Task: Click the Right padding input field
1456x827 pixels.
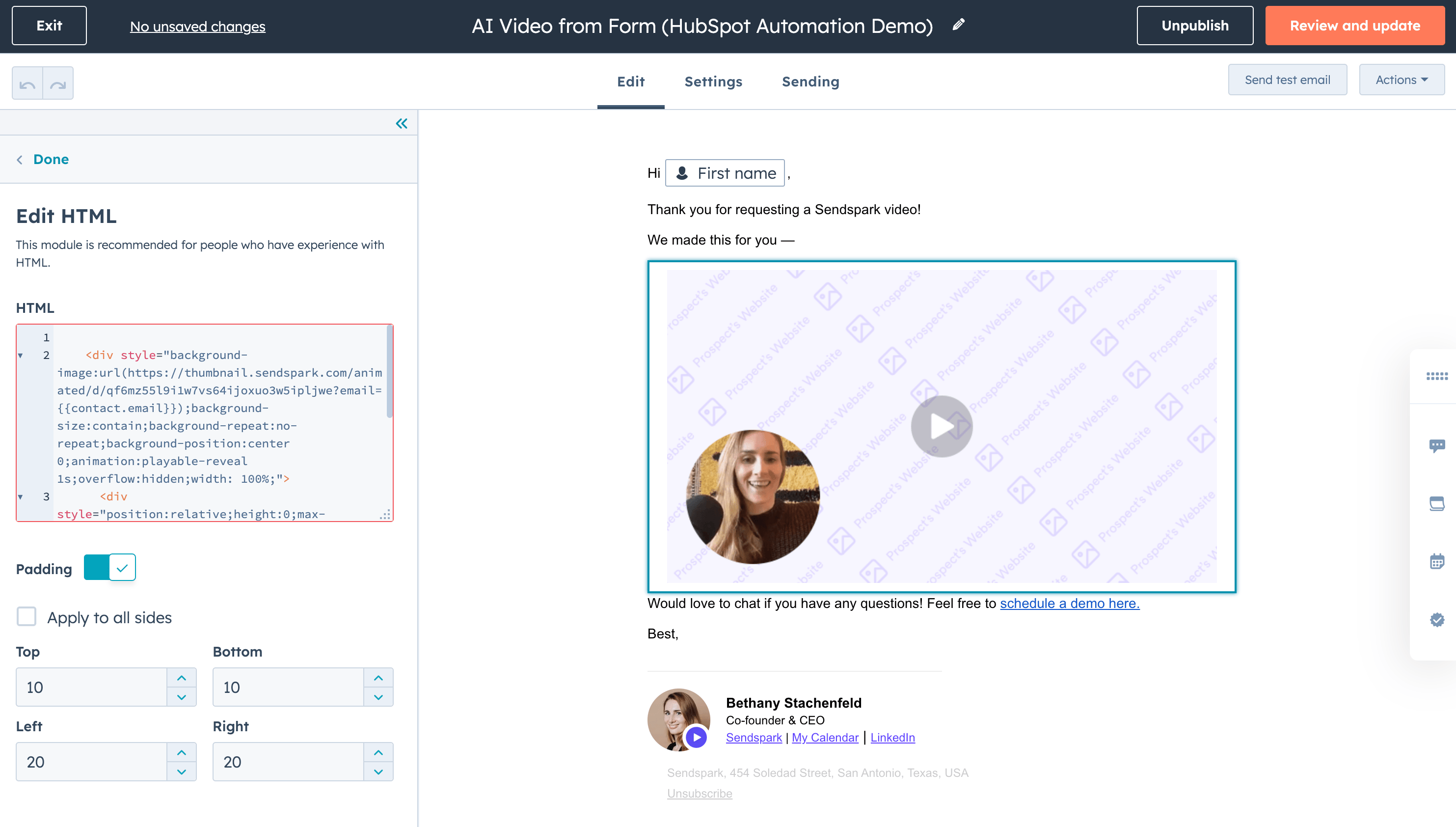Action: point(288,762)
